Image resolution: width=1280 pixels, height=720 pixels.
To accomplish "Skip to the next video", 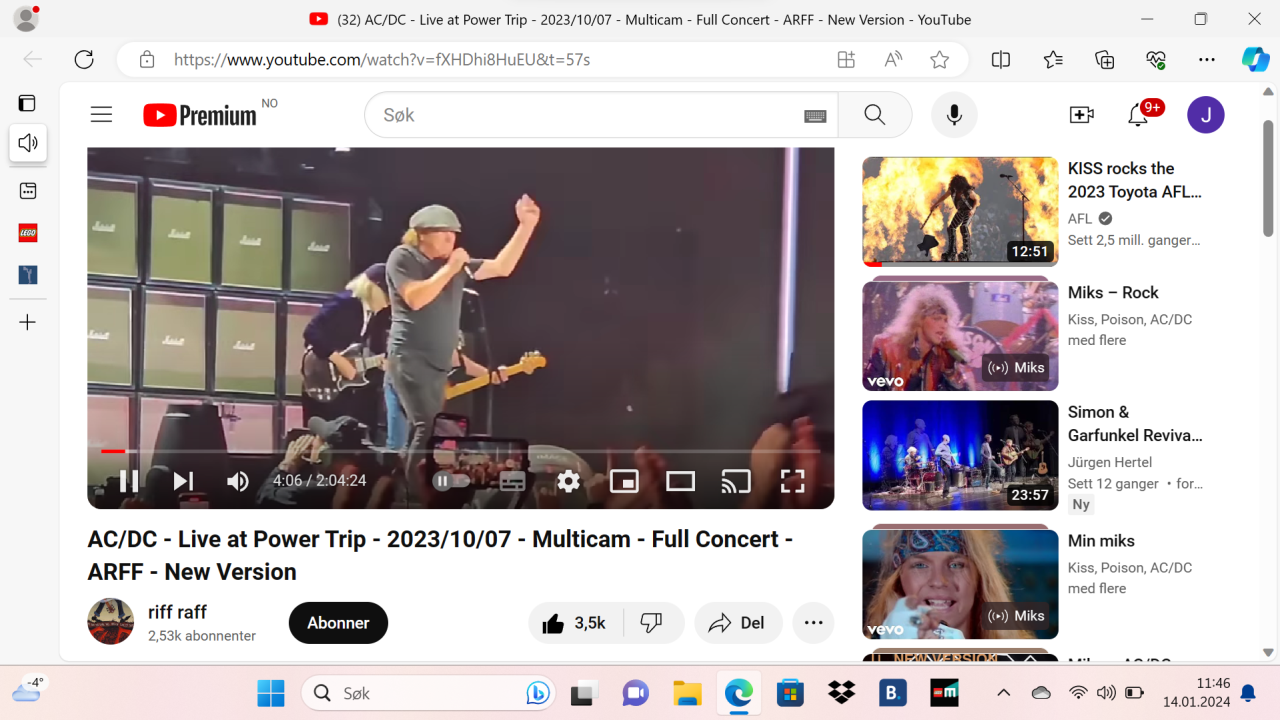I will click(x=183, y=481).
